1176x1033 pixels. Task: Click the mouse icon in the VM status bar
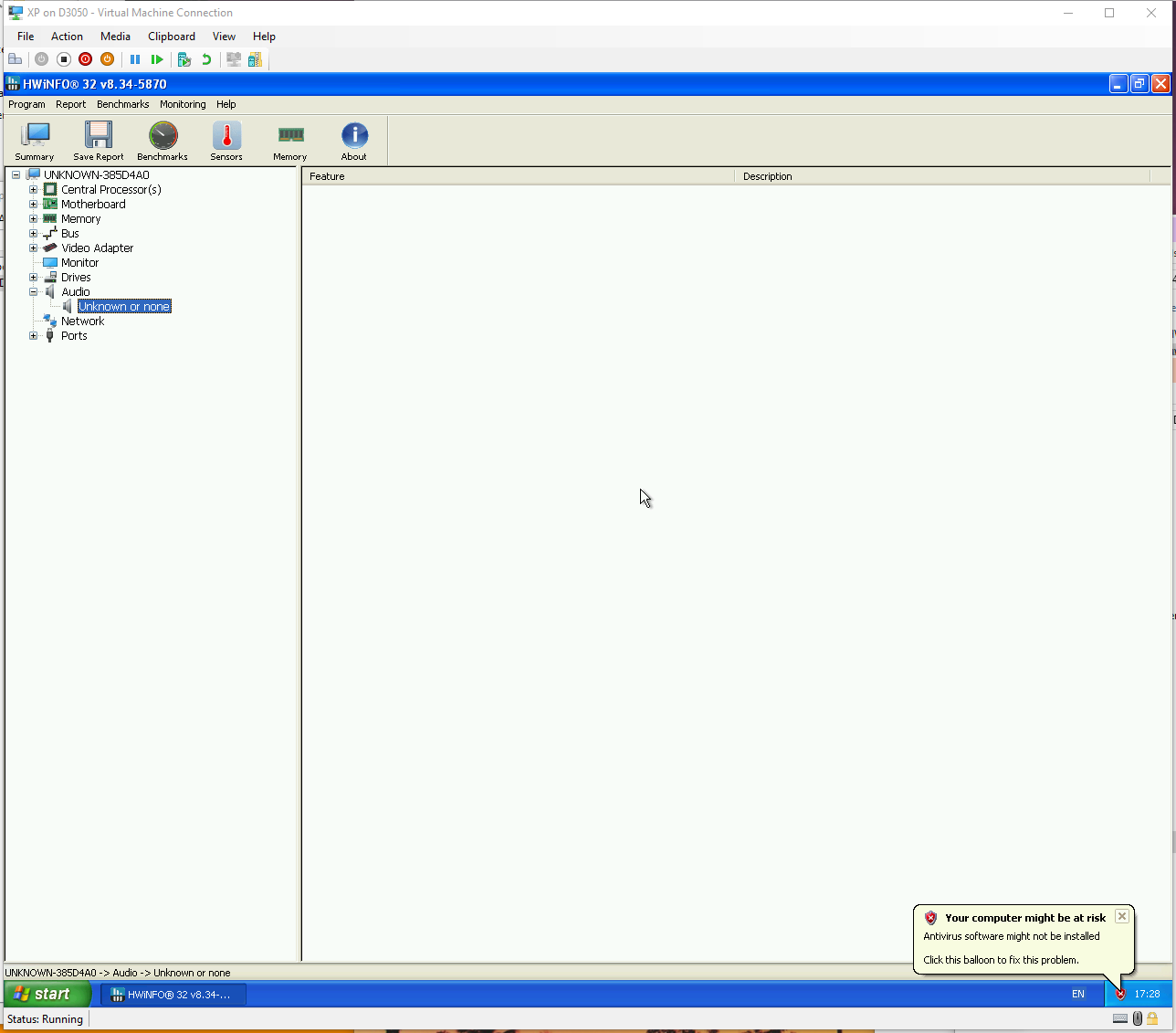pos(1138,1018)
